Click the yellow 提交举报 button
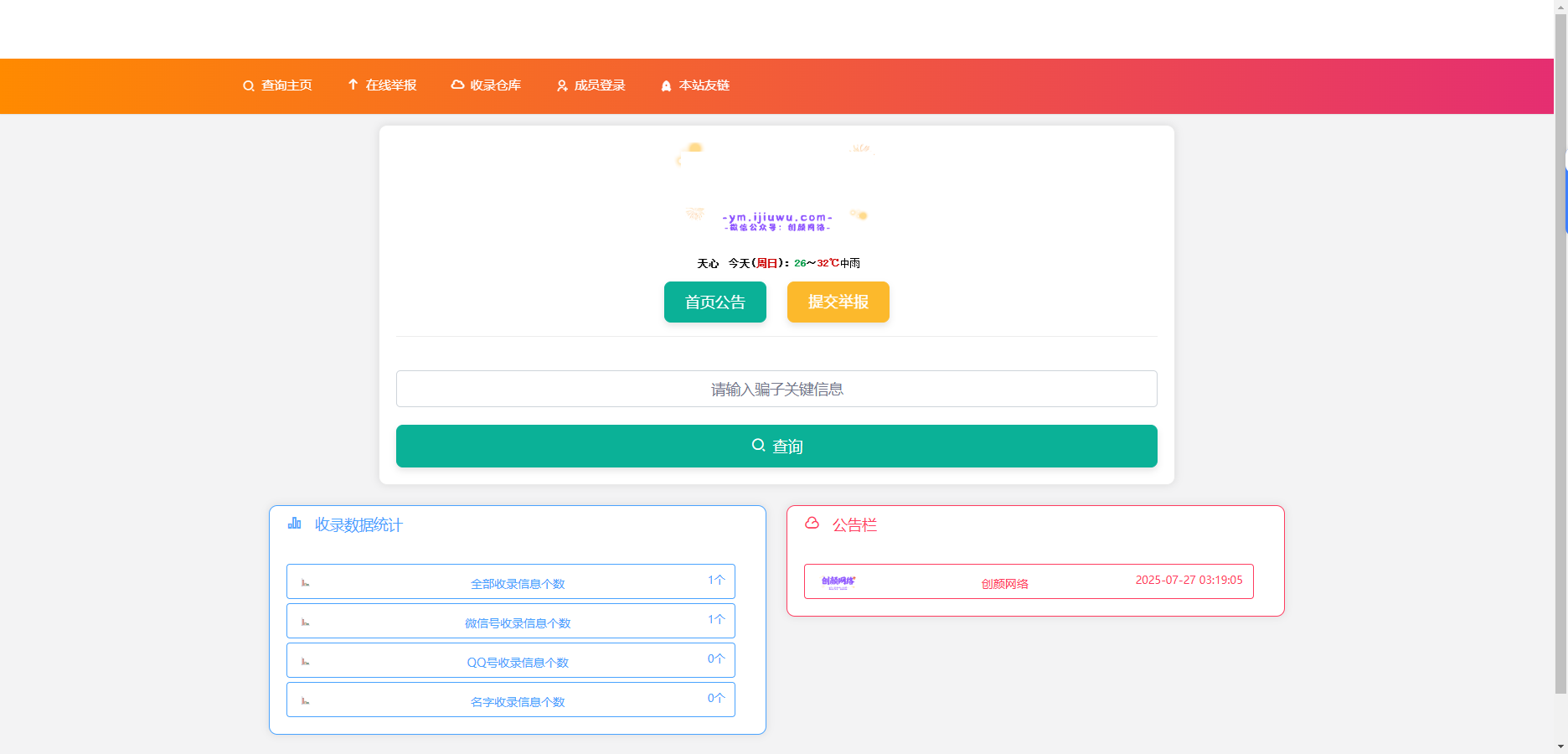The height and width of the screenshot is (754, 1568). pos(838,302)
